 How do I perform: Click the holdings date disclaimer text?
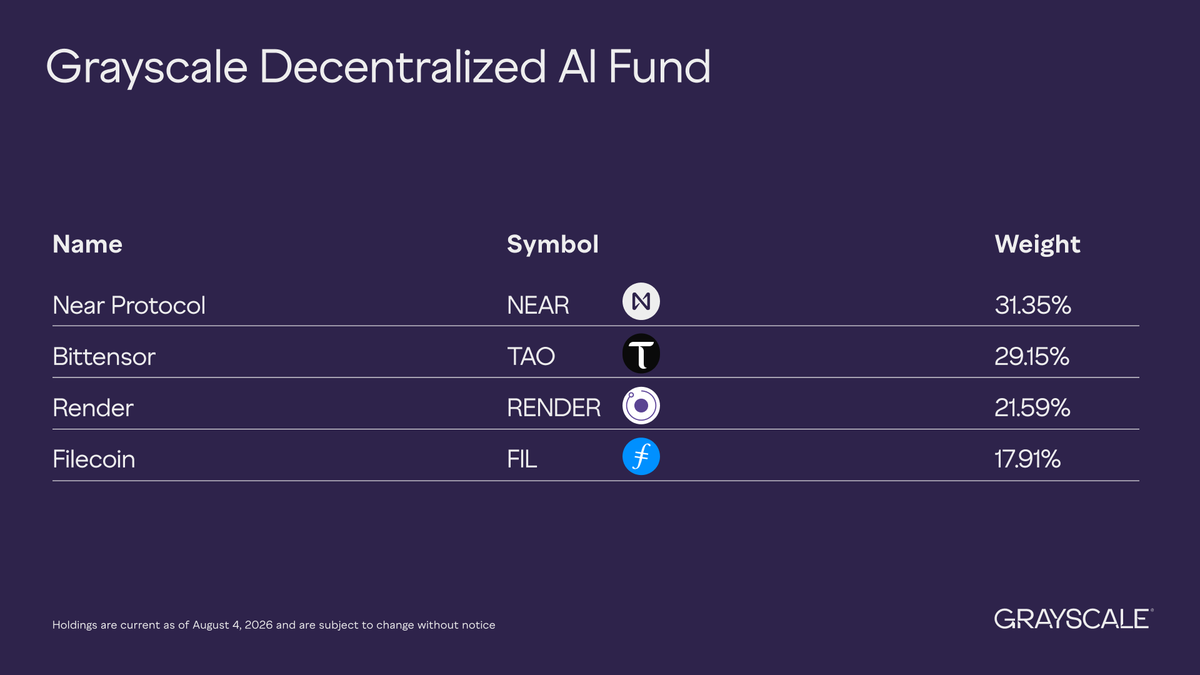[x=273, y=625]
